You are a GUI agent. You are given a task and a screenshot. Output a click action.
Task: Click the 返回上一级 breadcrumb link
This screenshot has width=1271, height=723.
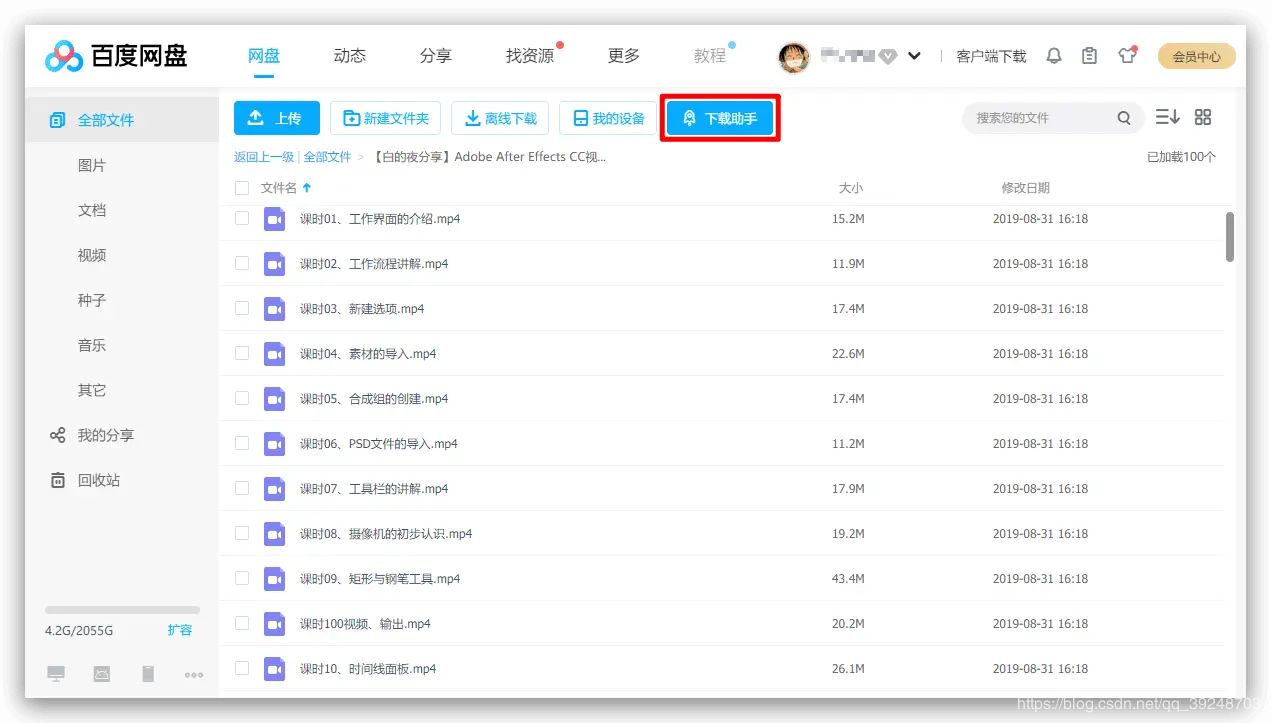(264, 157)
